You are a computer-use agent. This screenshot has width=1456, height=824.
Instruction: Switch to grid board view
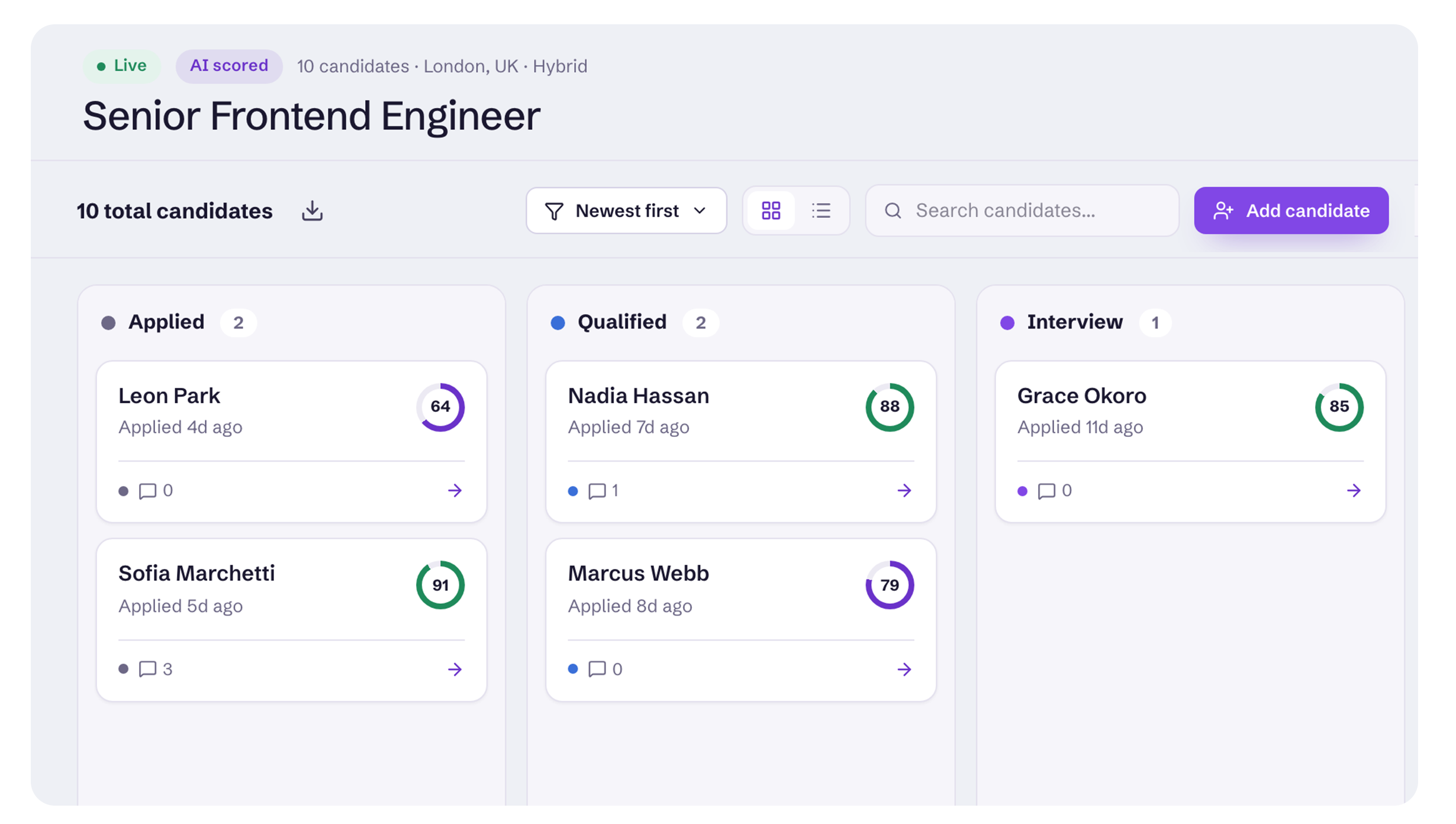[x=771, y=211]
